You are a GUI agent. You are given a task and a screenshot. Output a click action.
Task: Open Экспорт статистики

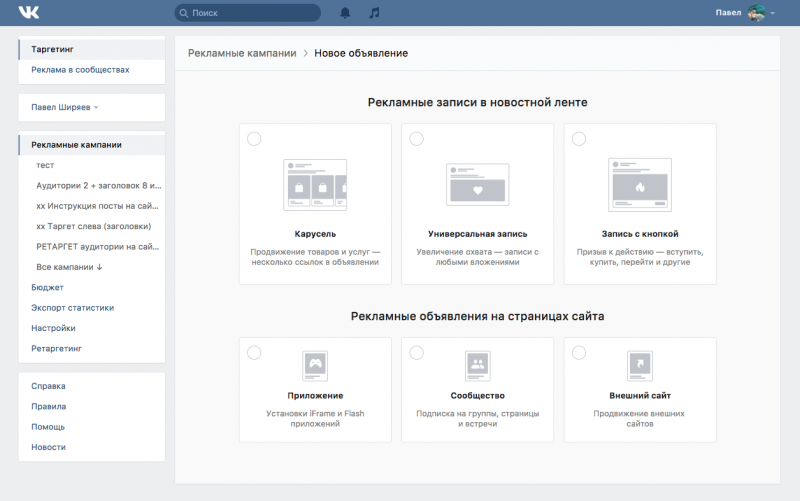tap(72, 308)
